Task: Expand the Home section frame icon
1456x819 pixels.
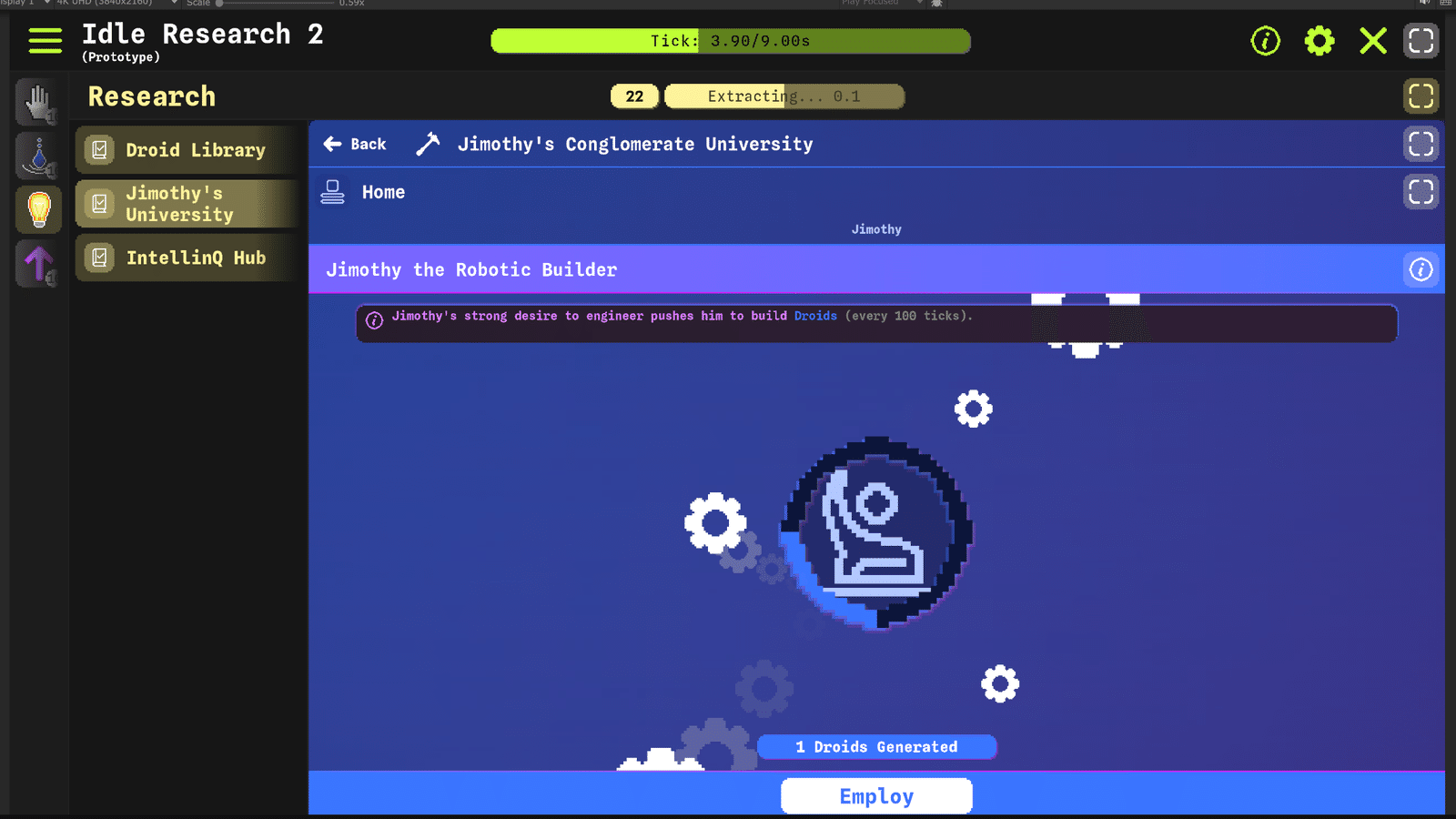Action: (x=1421, y=192)
